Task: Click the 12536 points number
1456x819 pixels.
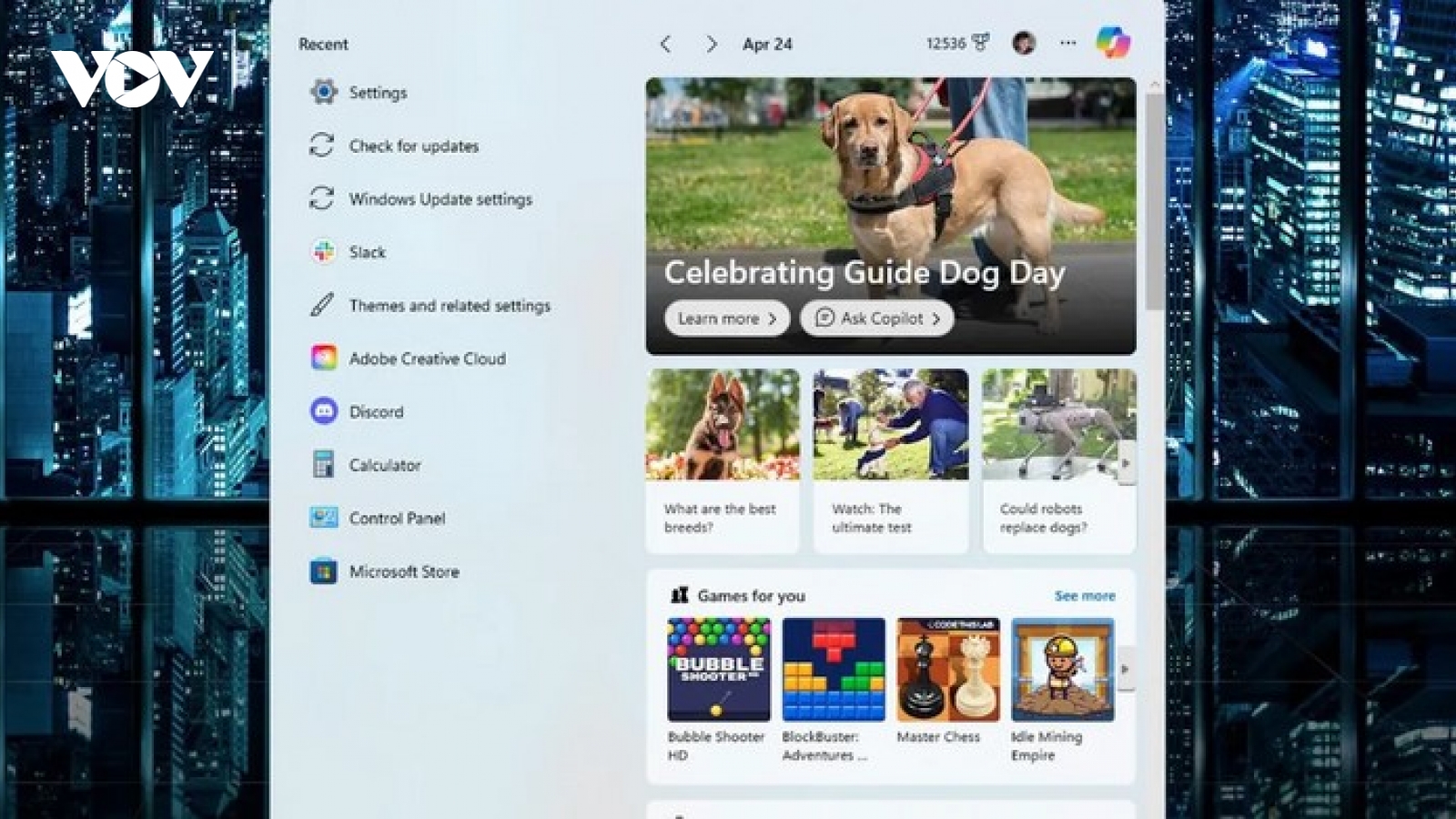Action: [x=945, y=44]
